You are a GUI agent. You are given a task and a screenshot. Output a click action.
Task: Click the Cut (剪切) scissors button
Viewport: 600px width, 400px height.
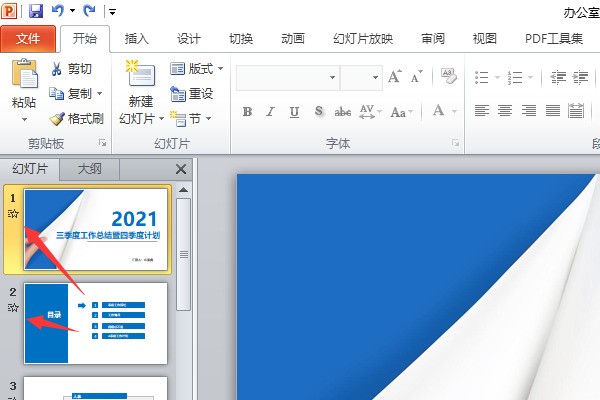click(x=71, y=69)
